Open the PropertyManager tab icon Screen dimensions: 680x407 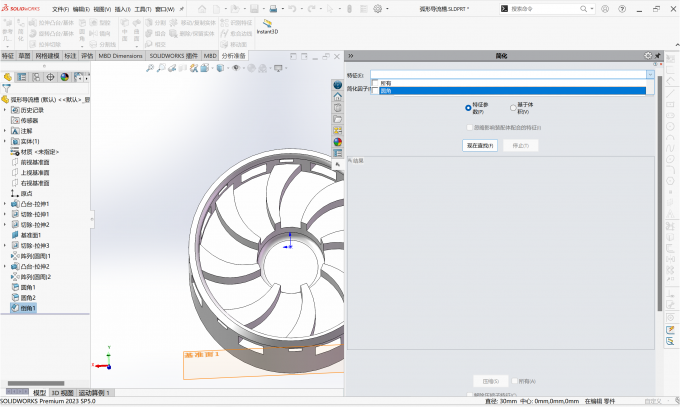click(x=22, y=77)
